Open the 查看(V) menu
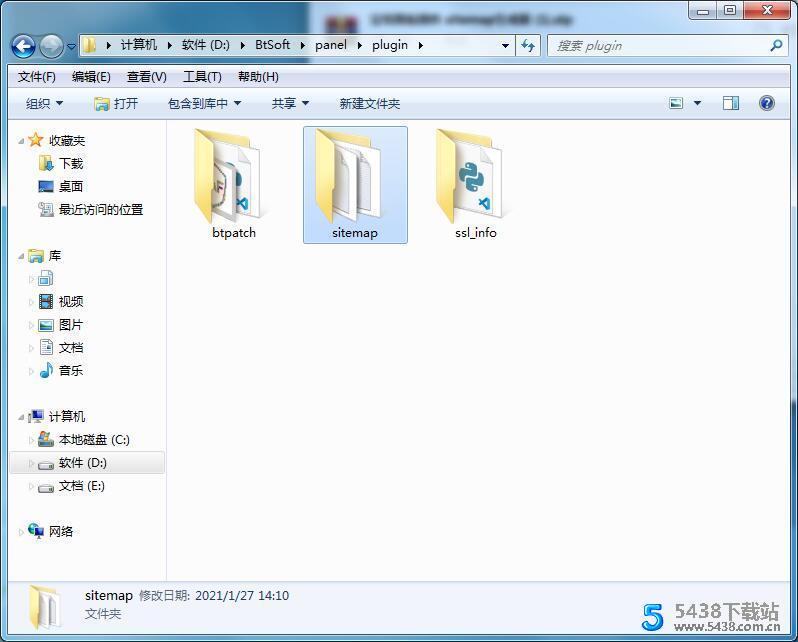Screen dimensions: 798x642 point(147,77)
